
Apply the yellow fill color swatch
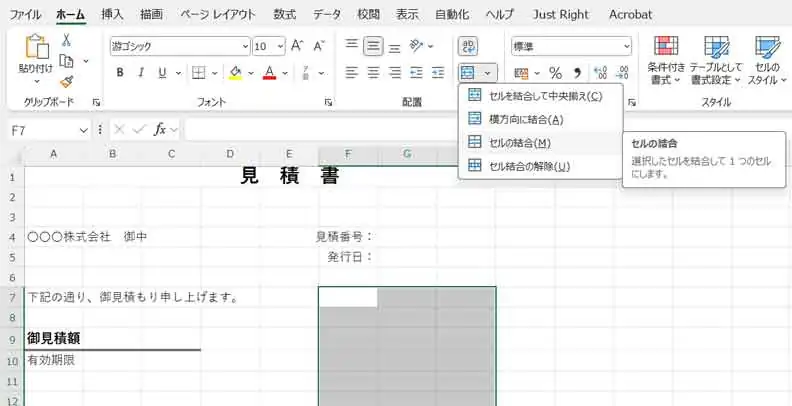[x=235, y=73]
